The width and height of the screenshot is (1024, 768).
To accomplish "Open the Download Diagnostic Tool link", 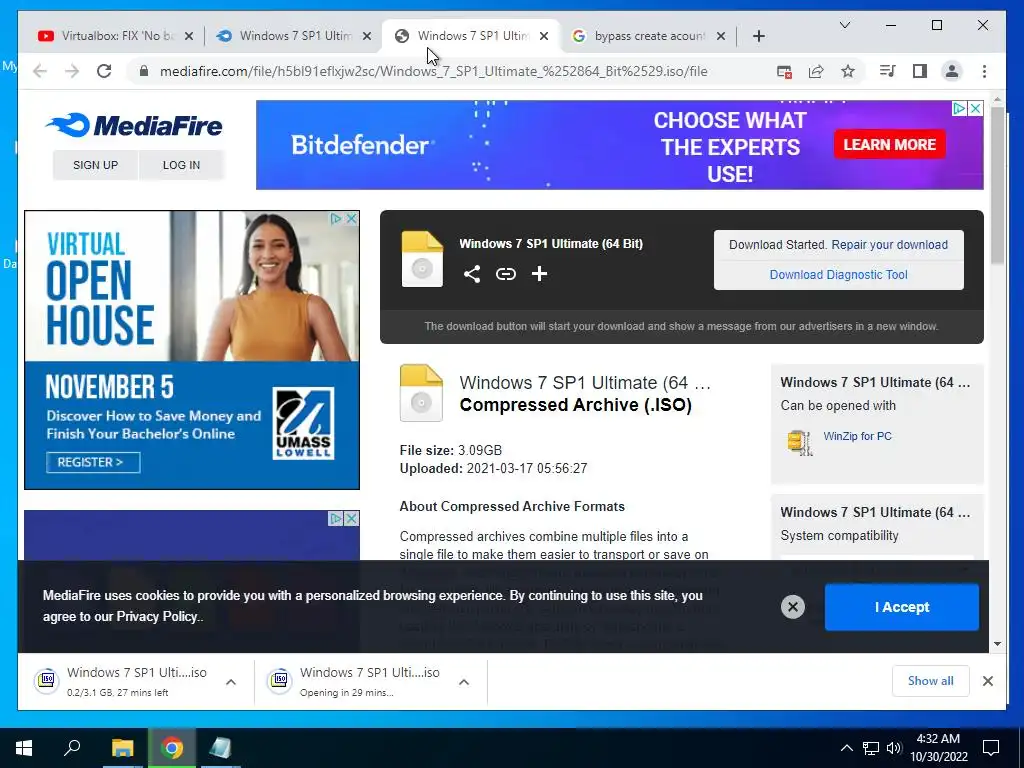I will 839,275.
